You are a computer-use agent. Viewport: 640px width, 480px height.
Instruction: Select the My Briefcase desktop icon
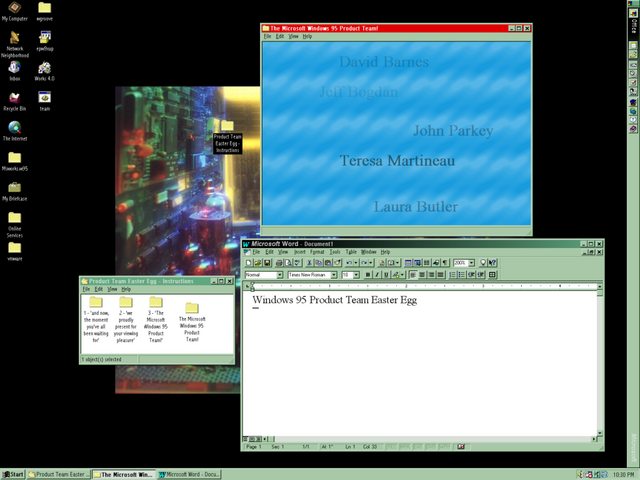click(15, 191)
